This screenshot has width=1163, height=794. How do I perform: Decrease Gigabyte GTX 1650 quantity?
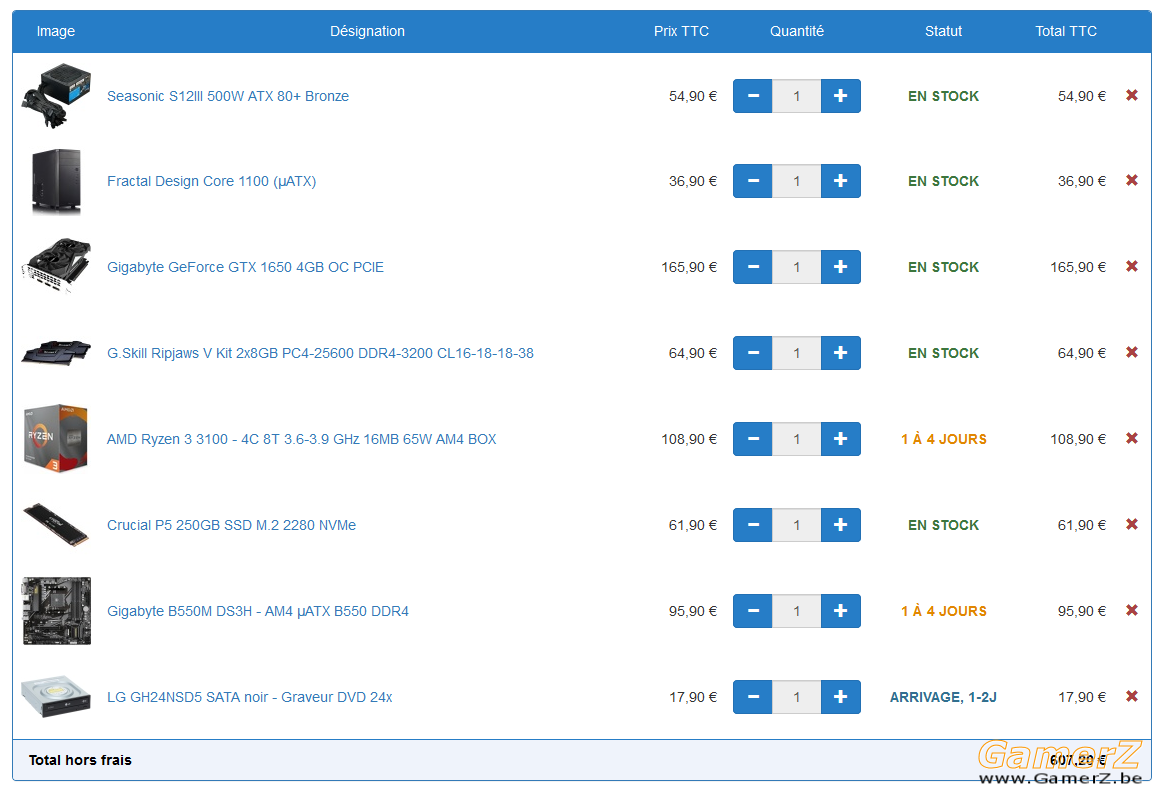pos(753,267)
